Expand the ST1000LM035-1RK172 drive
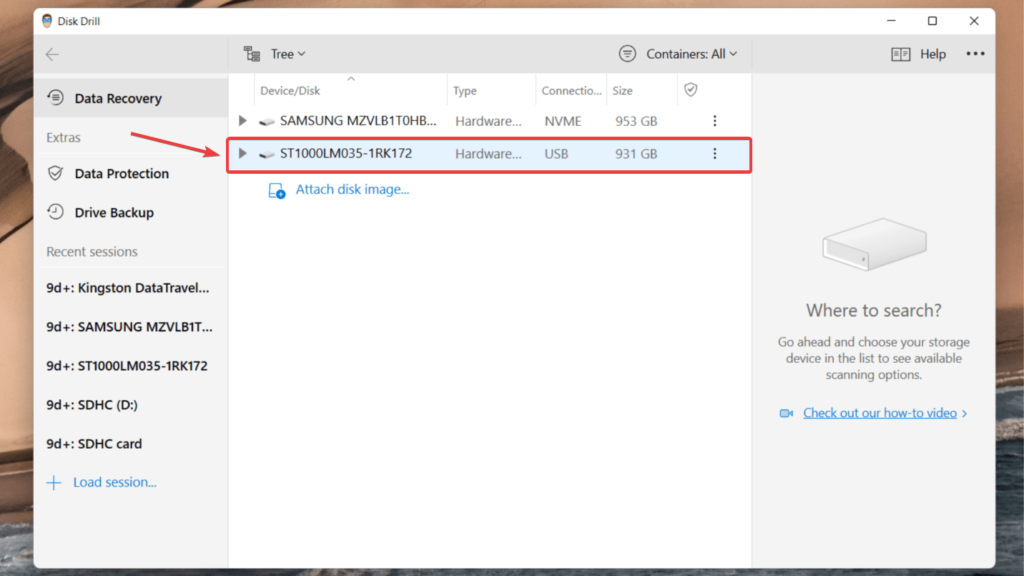 coord(241,154)
